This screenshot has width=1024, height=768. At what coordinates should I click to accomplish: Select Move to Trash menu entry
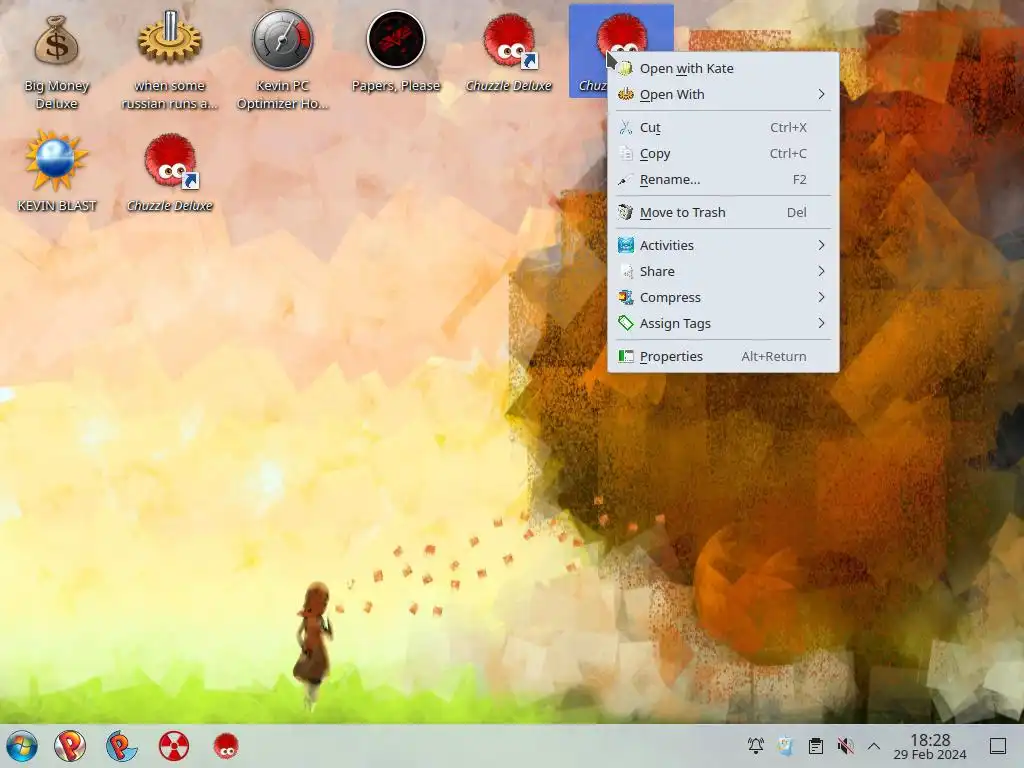tap(723, 212)
